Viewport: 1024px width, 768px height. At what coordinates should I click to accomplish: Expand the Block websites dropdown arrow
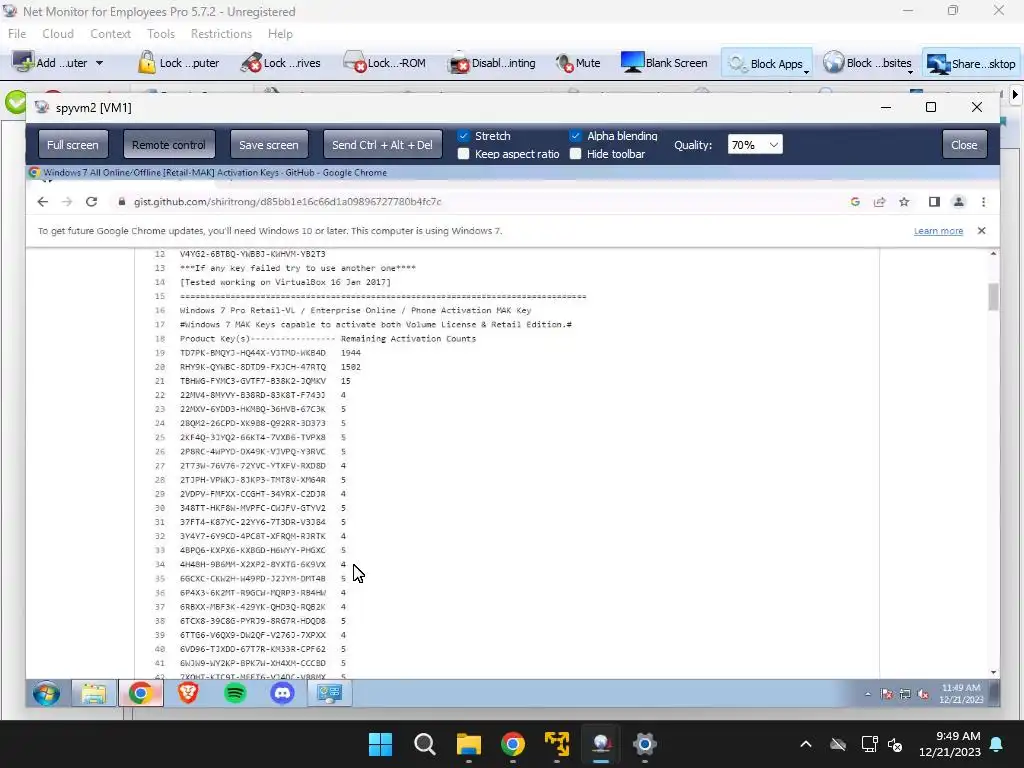click(910, 71)
